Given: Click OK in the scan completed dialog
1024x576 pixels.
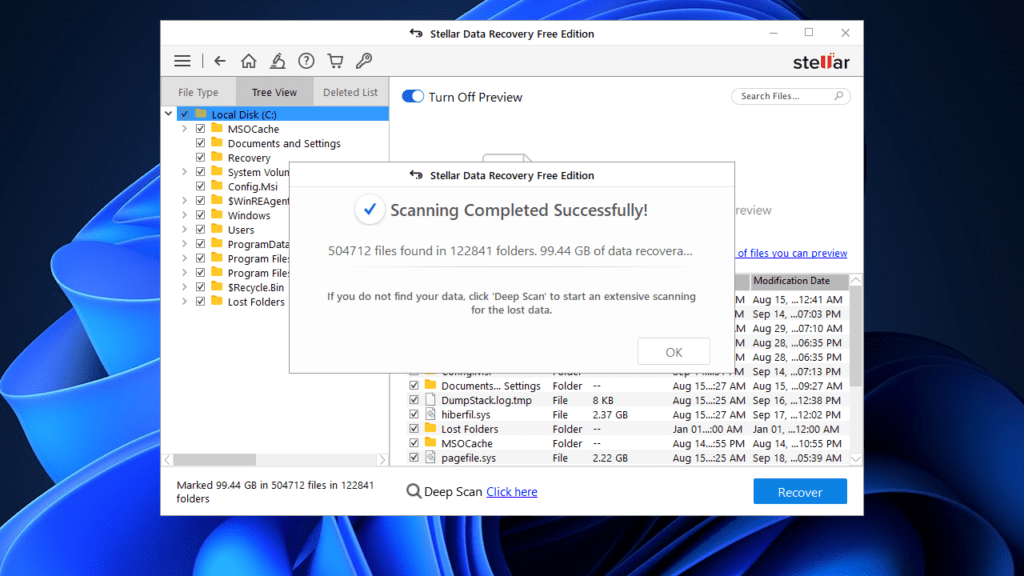Looking at the screenshot, I should pyautogui.click(x=673, y=352).
